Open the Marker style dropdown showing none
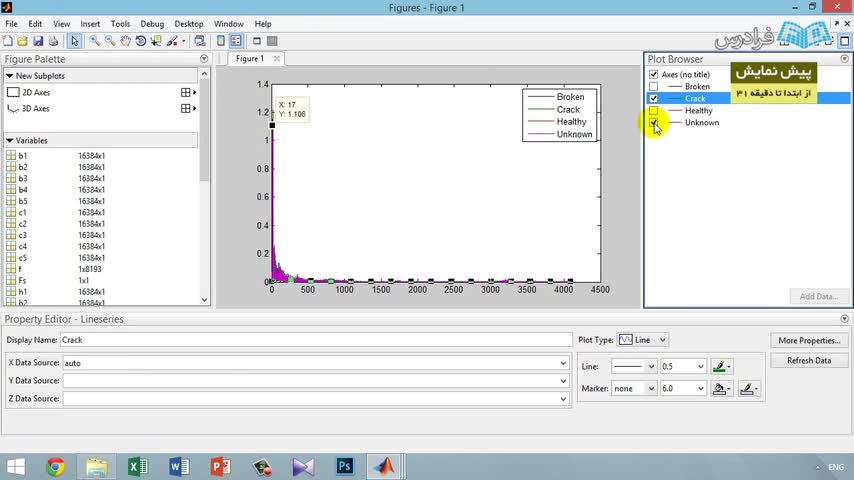Screen dimensions: 854x480 click(x=633, y=388)
